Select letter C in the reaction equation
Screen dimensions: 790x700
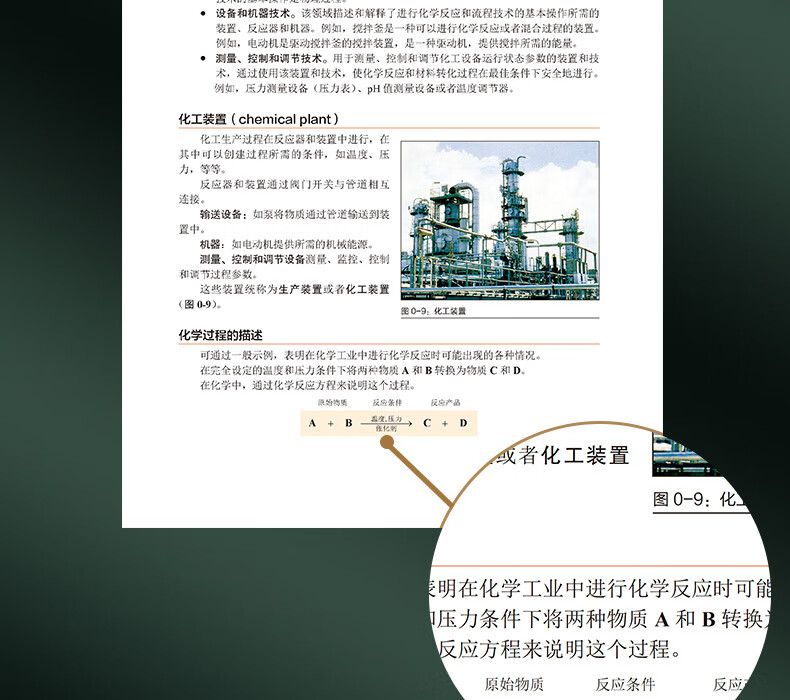(x=427, y=423)
